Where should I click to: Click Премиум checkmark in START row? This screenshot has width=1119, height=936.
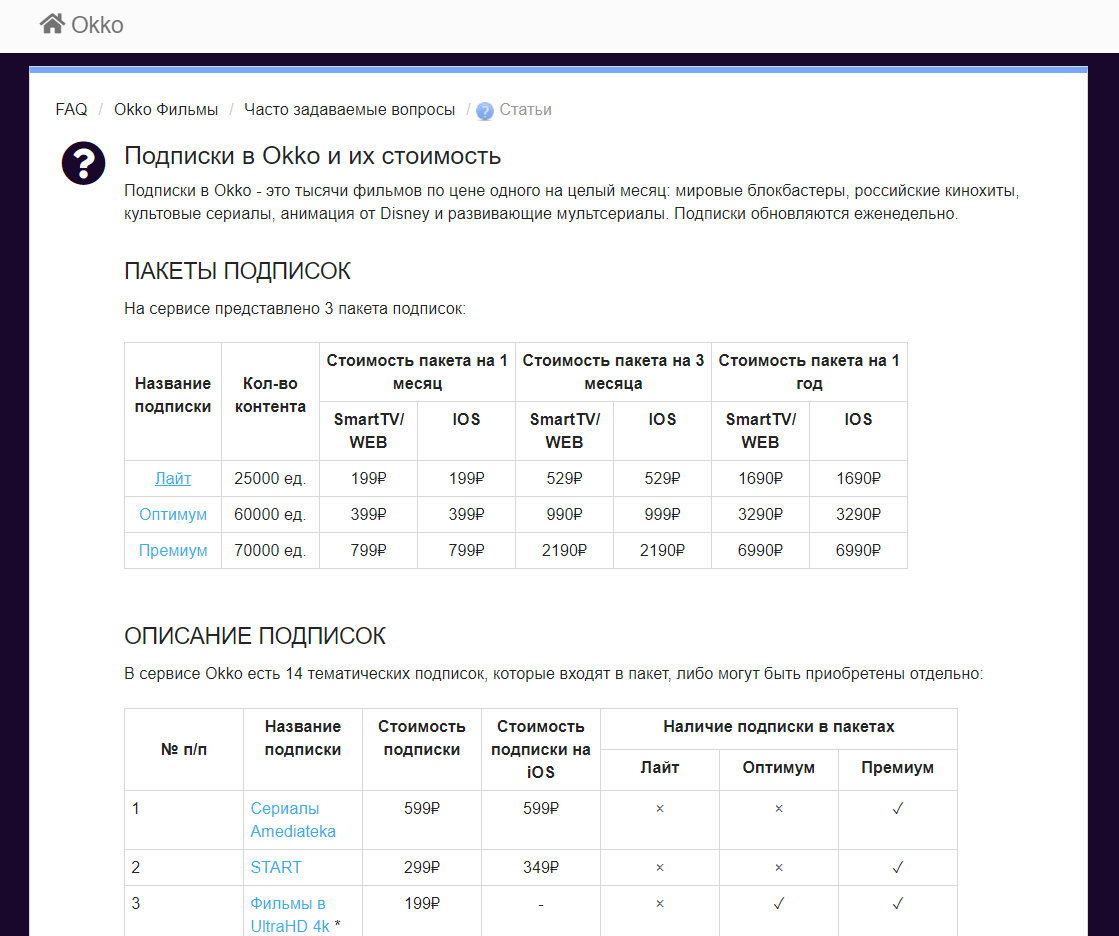click(898, 868)
